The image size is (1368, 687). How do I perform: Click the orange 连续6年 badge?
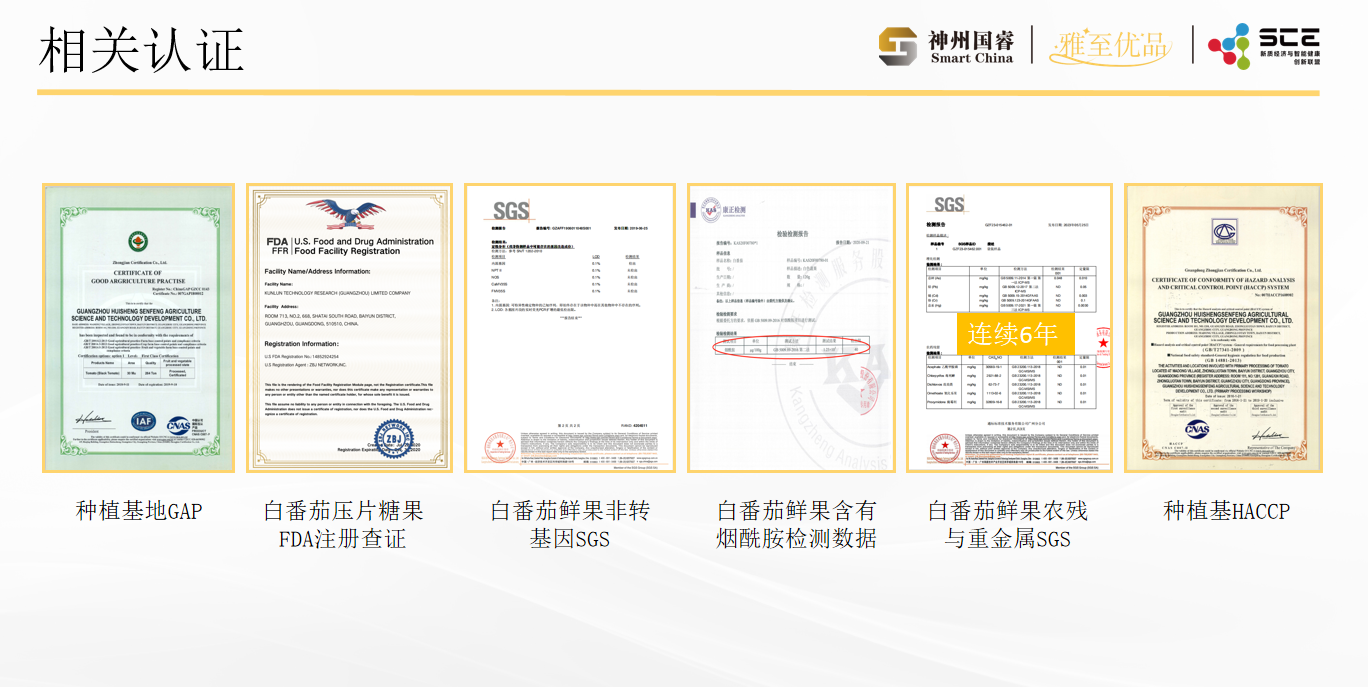coord(1013,334)
